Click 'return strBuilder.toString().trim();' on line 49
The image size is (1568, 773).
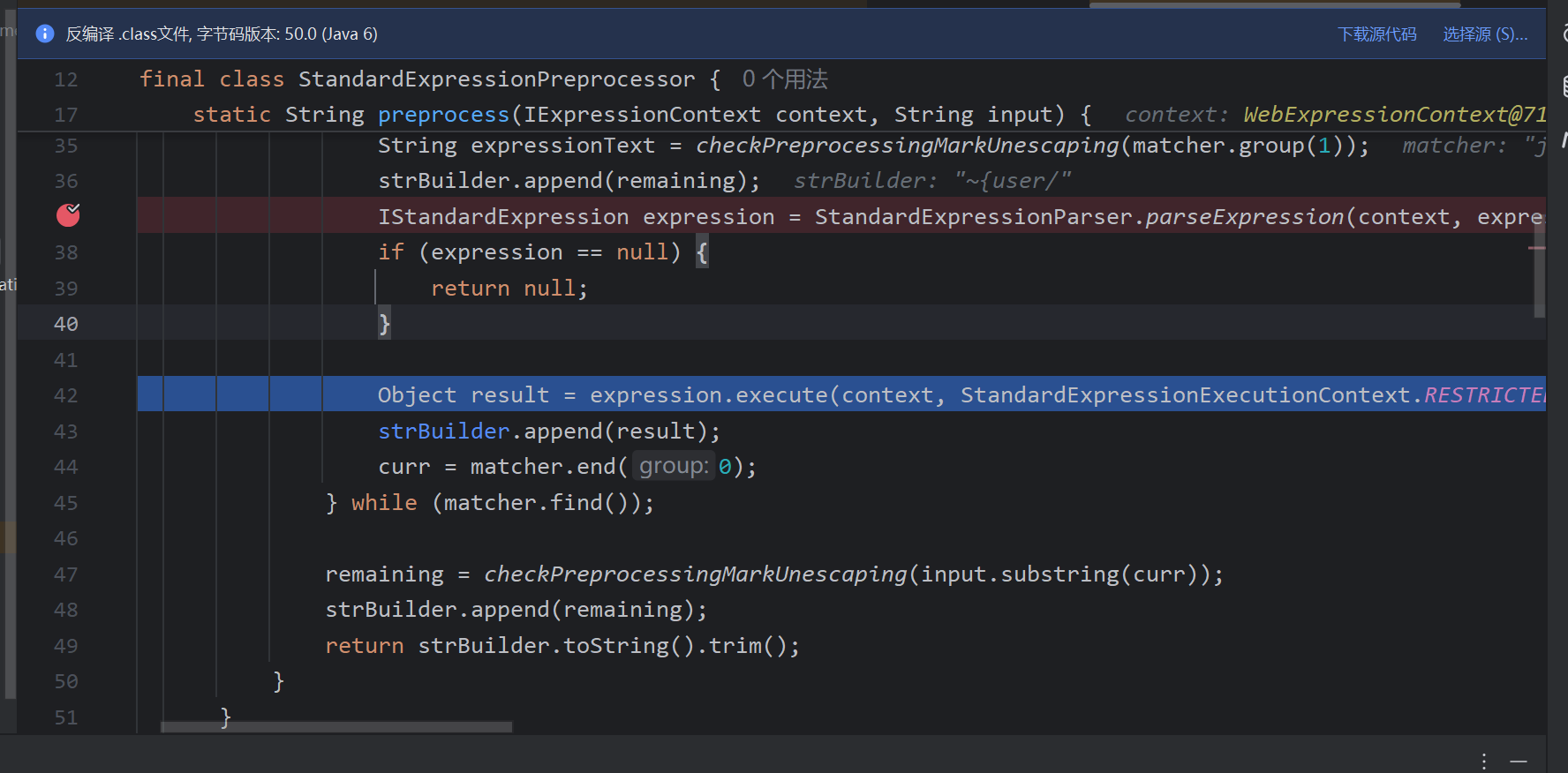(562, 646)
